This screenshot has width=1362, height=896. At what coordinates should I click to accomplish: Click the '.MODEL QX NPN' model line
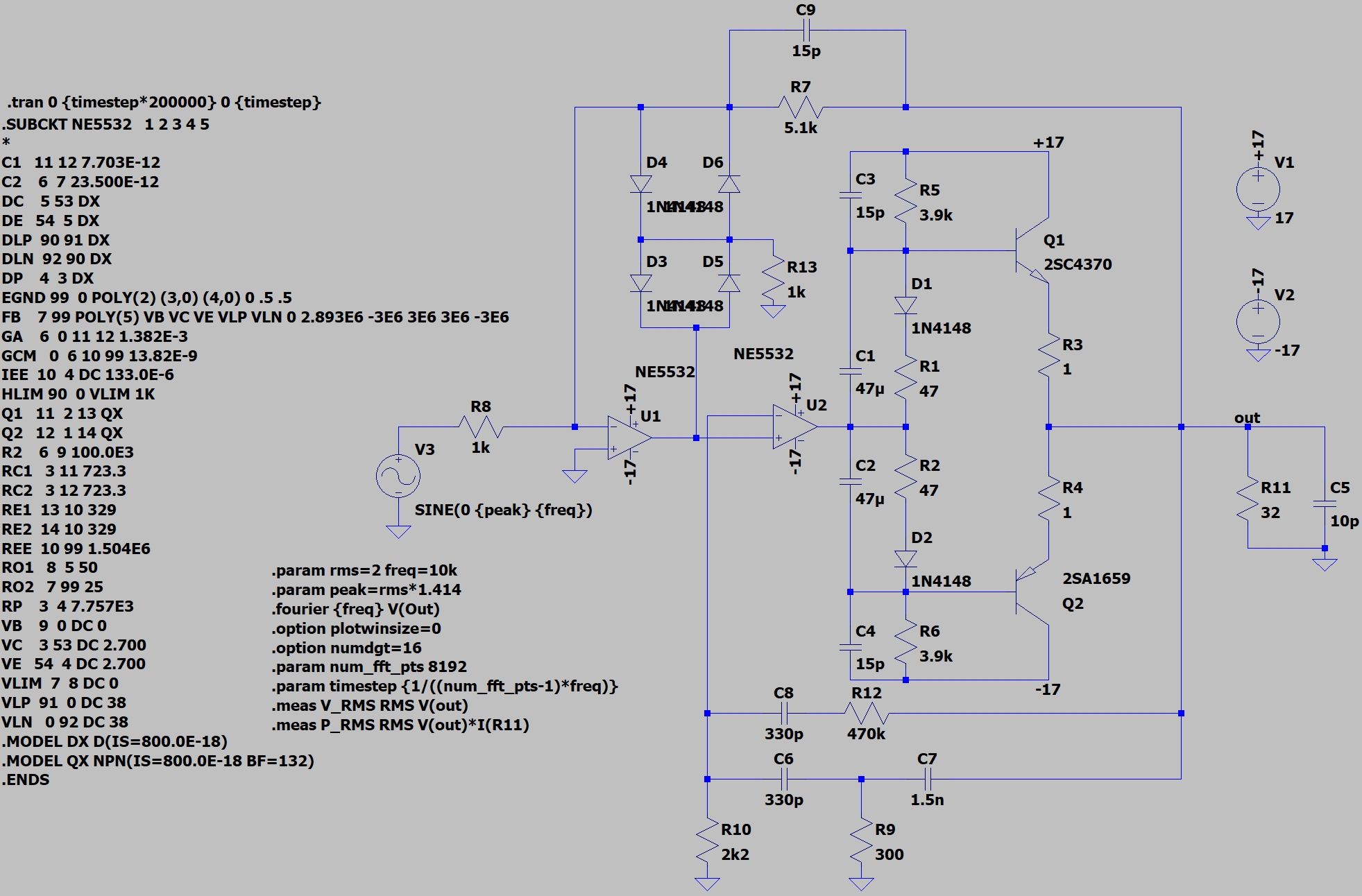158,761
